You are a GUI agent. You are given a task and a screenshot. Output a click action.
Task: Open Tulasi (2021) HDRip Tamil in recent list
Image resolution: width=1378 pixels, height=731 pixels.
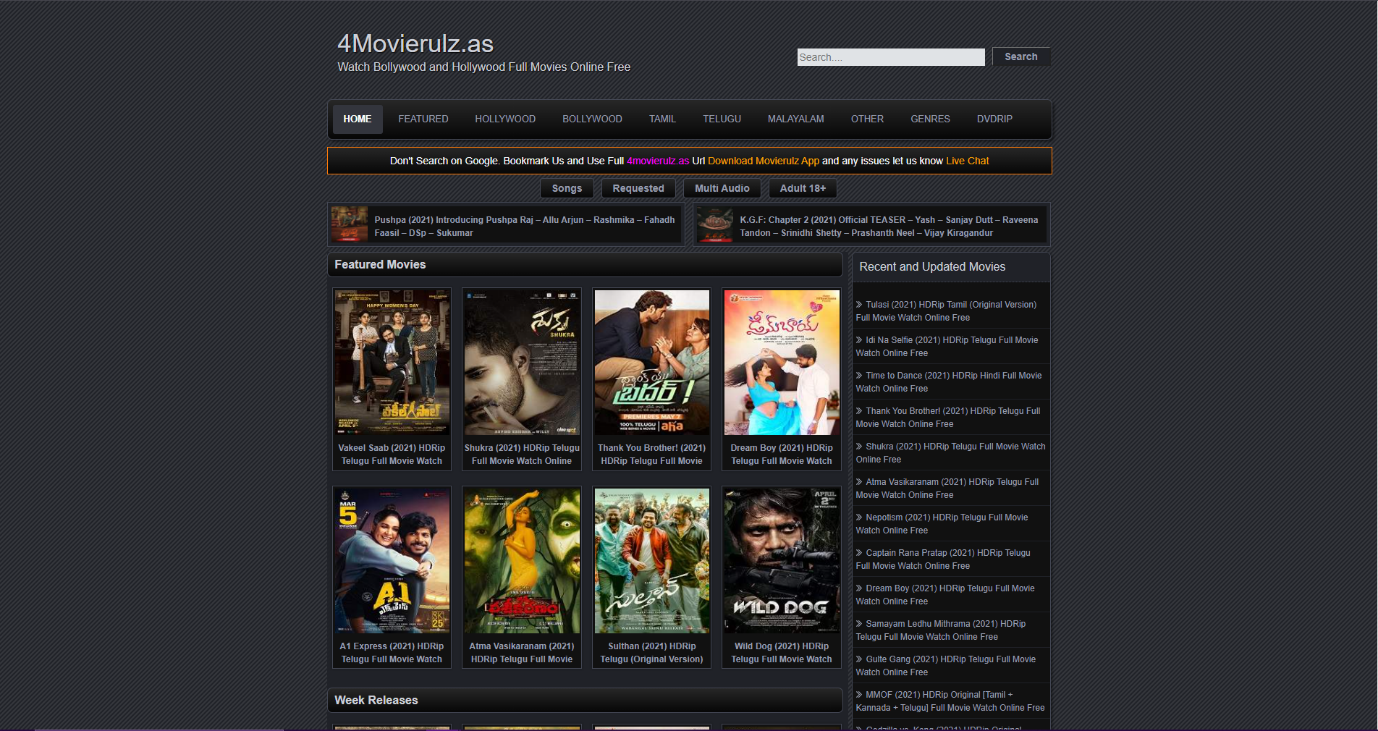pos(946,311)
